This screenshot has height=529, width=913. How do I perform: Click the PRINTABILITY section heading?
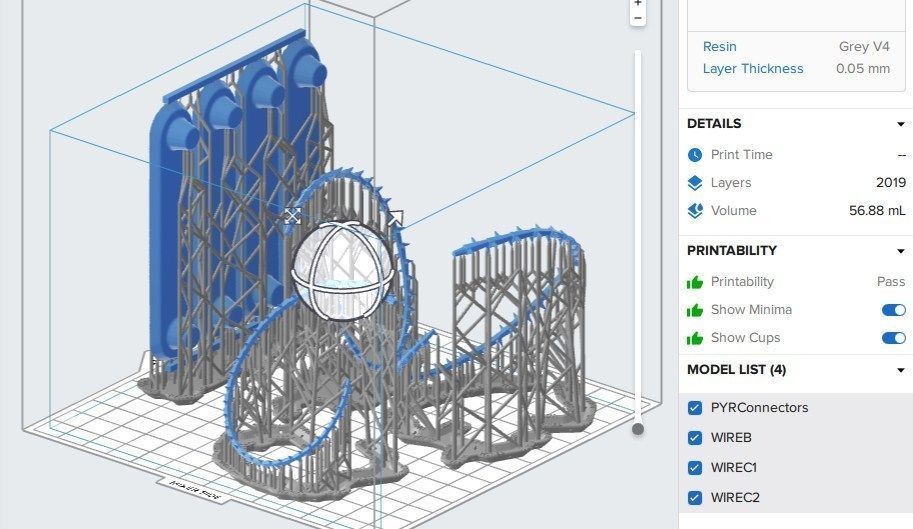point(732,251)
